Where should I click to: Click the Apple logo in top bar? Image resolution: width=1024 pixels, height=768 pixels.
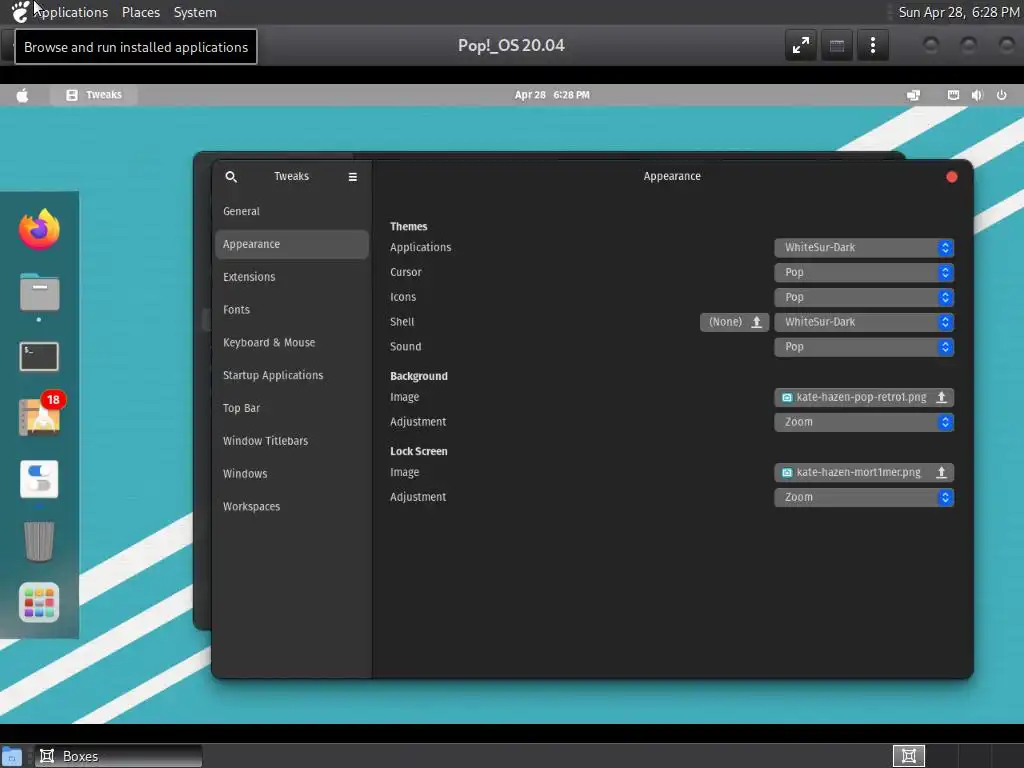22,95
